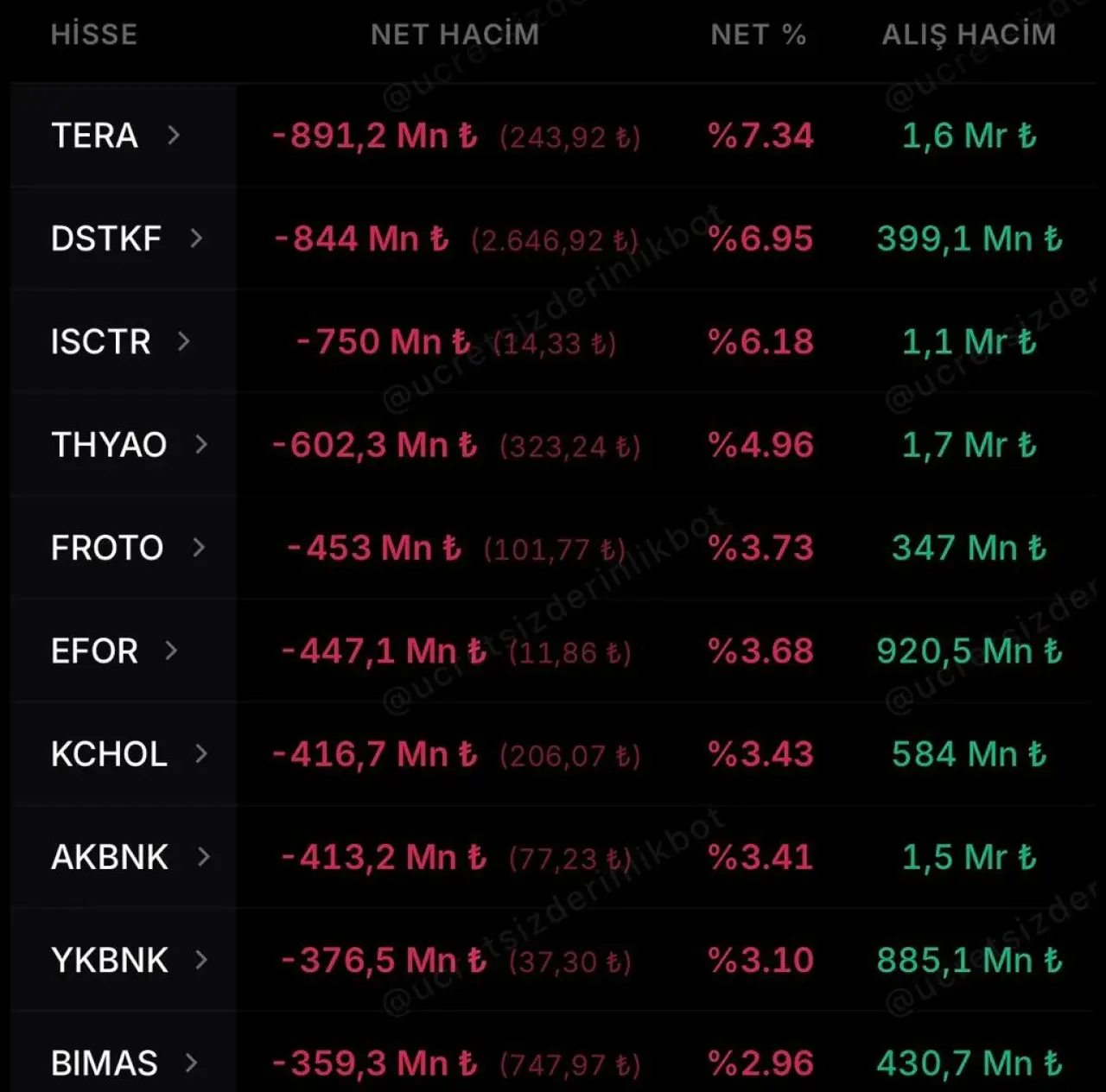
Task: Click TERA net volume -891,2 Mn value
Action: point(375,136)
